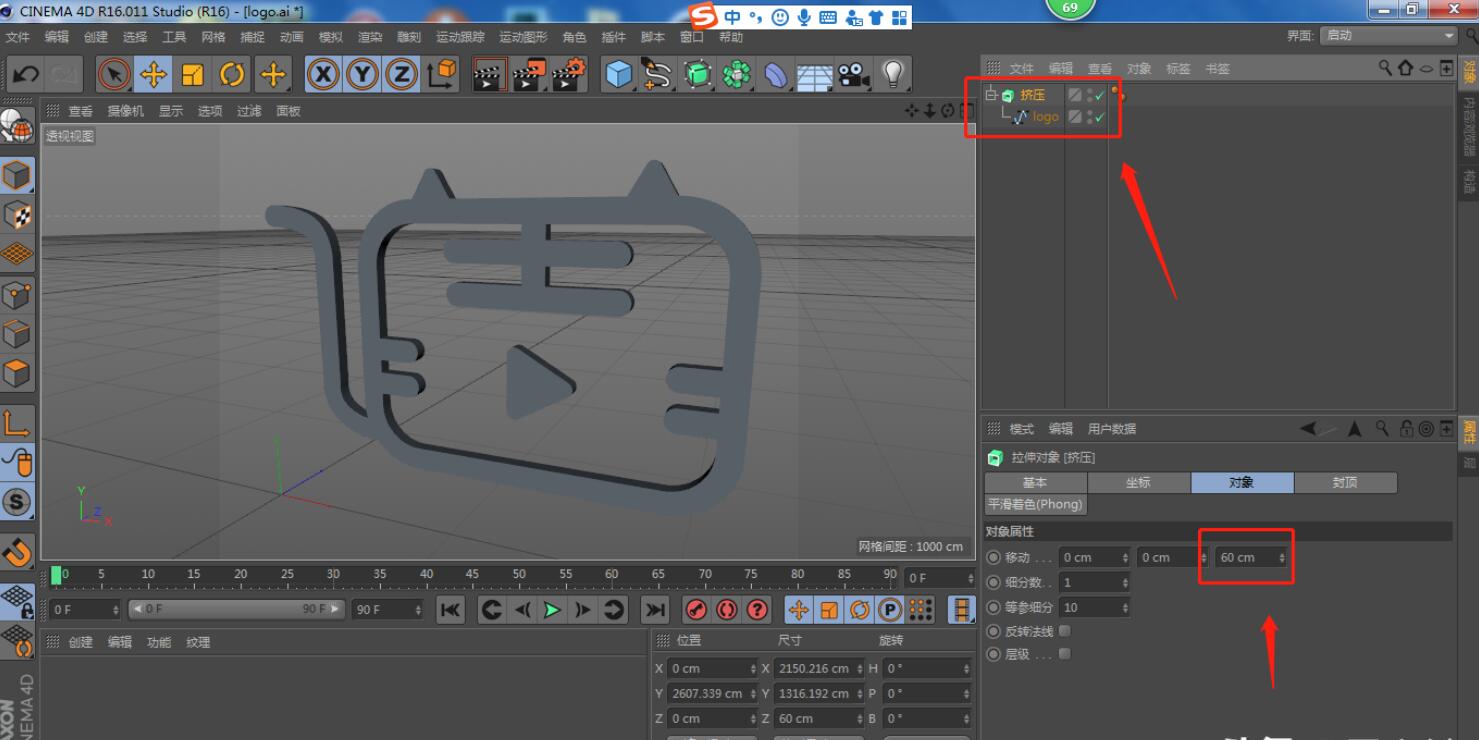
Task: Select Model mode cube icon
Action: (16, 176)
